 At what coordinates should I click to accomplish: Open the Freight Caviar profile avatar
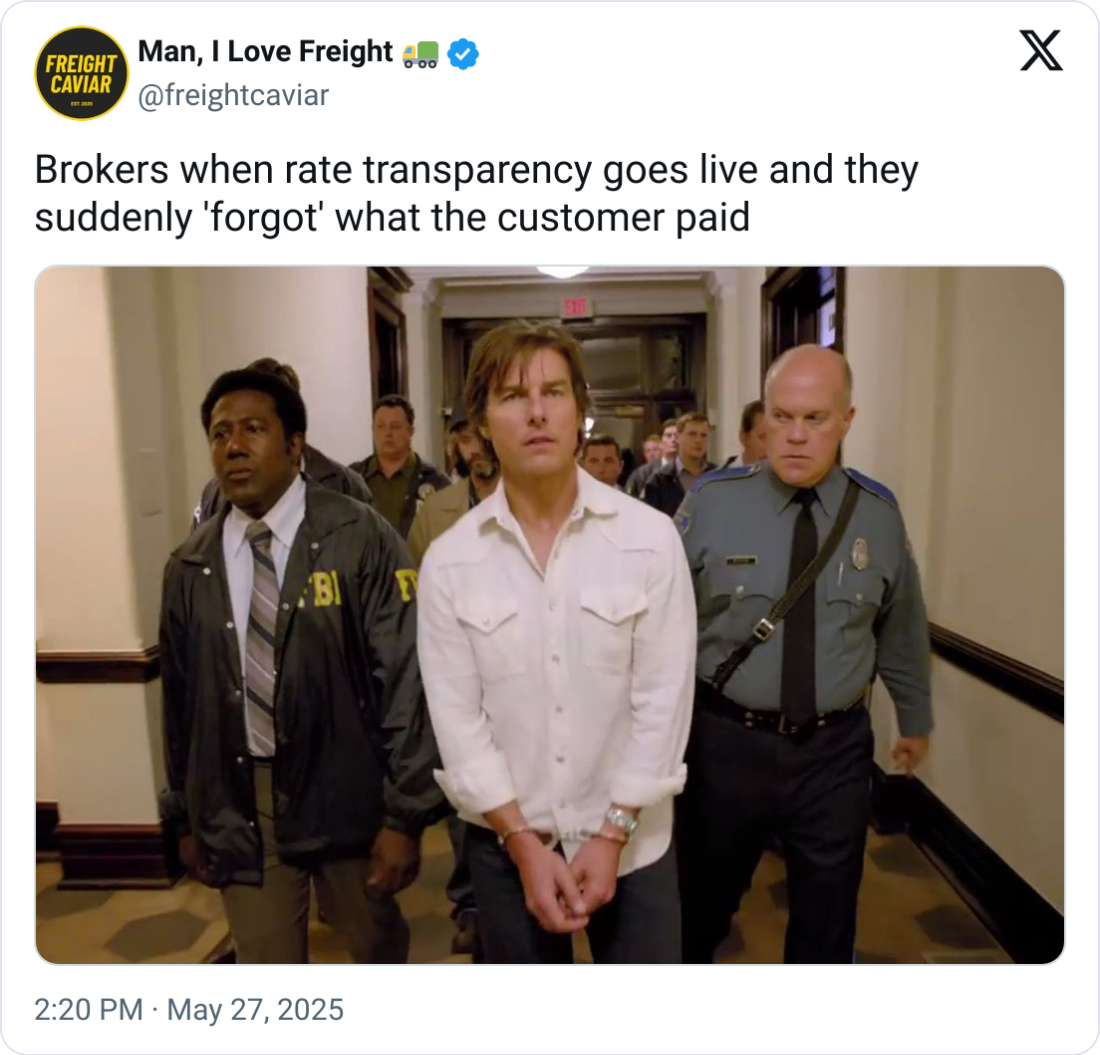click(x=81, y=73)
